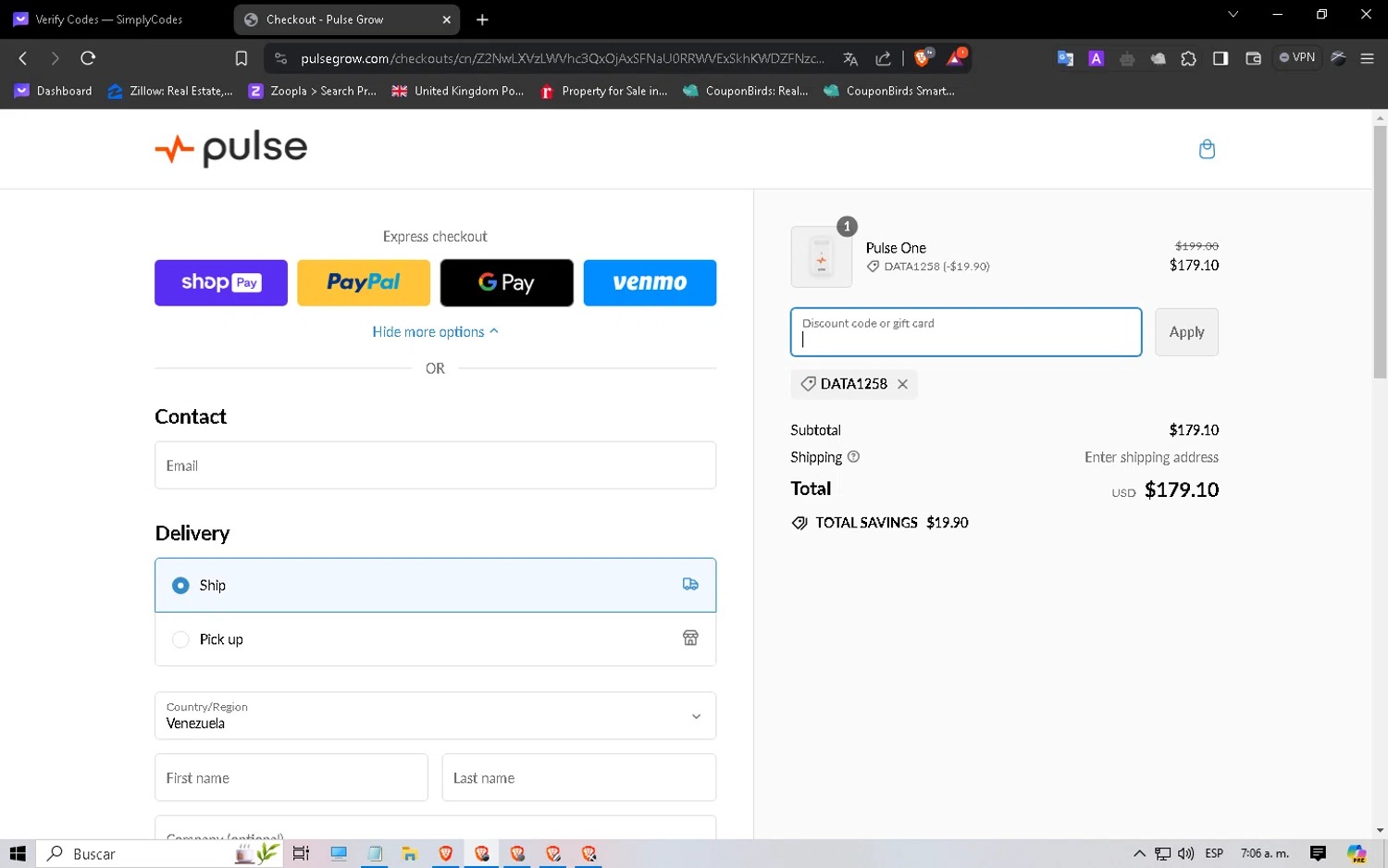This screenshot has width=1388, height=868.
Task: Apply the discount code
Action: [x=1186, y=332]
